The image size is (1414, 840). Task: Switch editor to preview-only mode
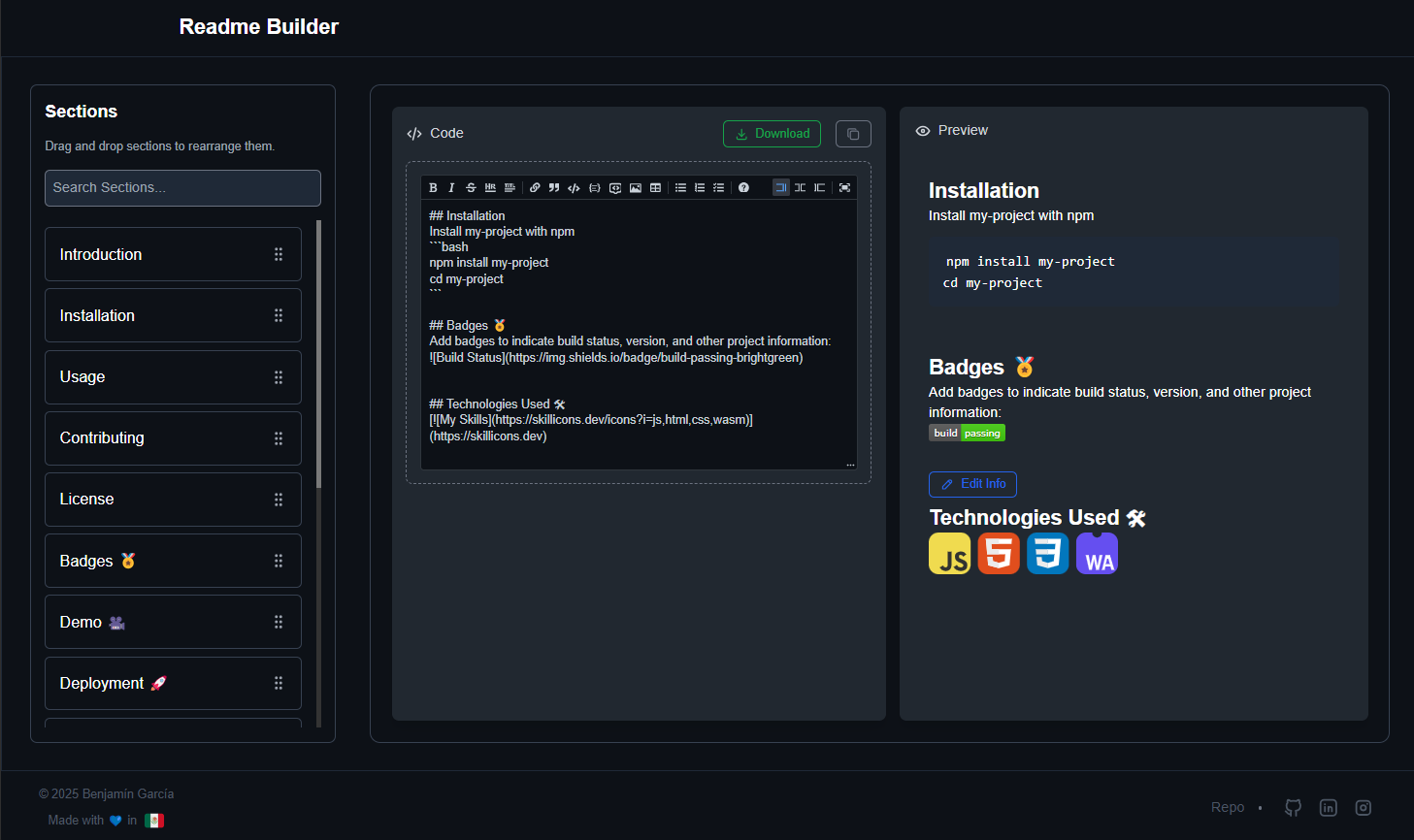click(819, 188)
